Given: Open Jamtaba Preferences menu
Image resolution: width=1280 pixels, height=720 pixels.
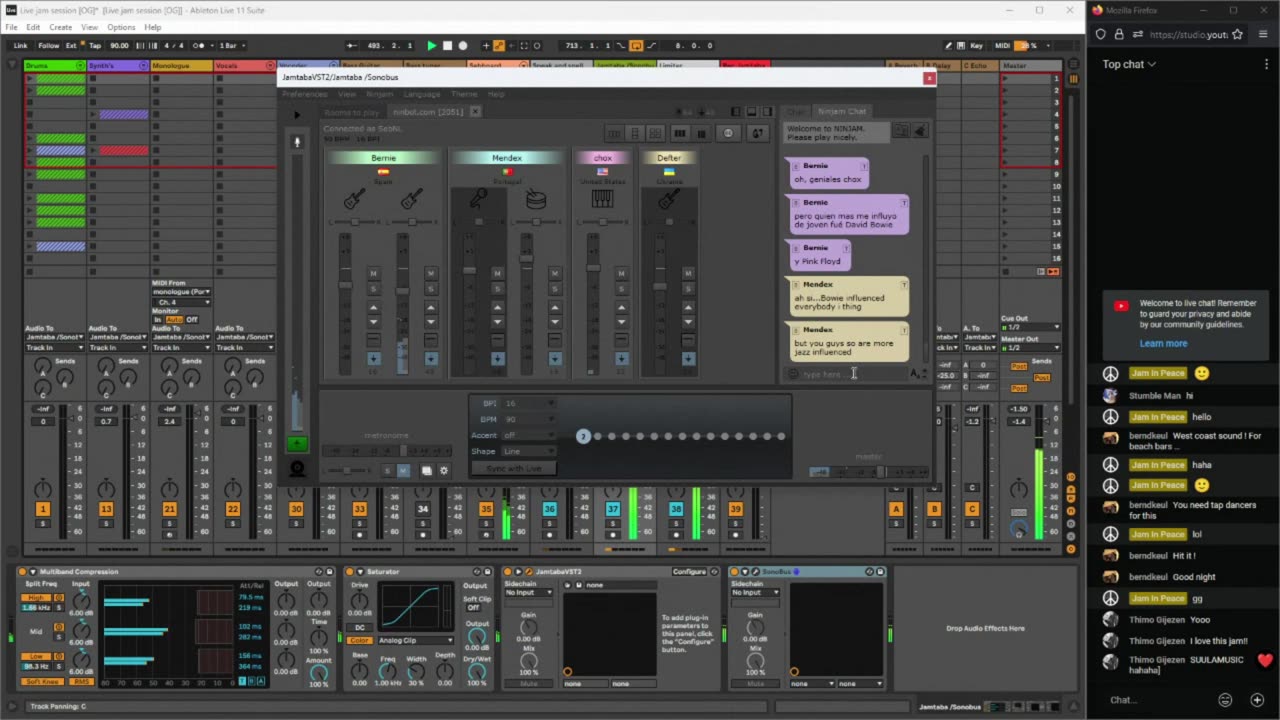Looking at the screenshot, I should [x=304, y=94].
